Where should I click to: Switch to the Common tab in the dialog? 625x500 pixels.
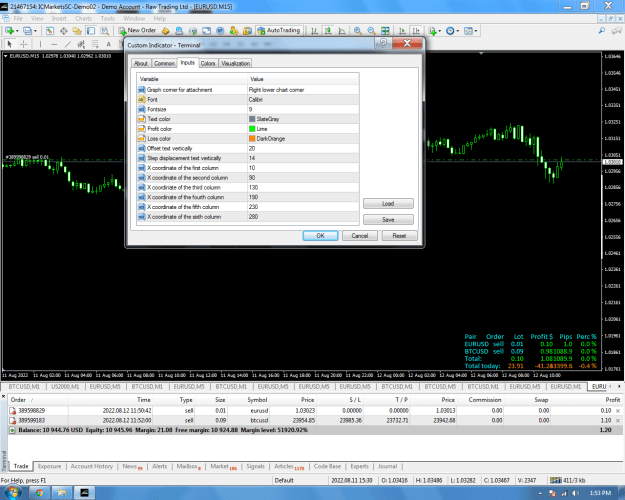click(x=164, y=63)
